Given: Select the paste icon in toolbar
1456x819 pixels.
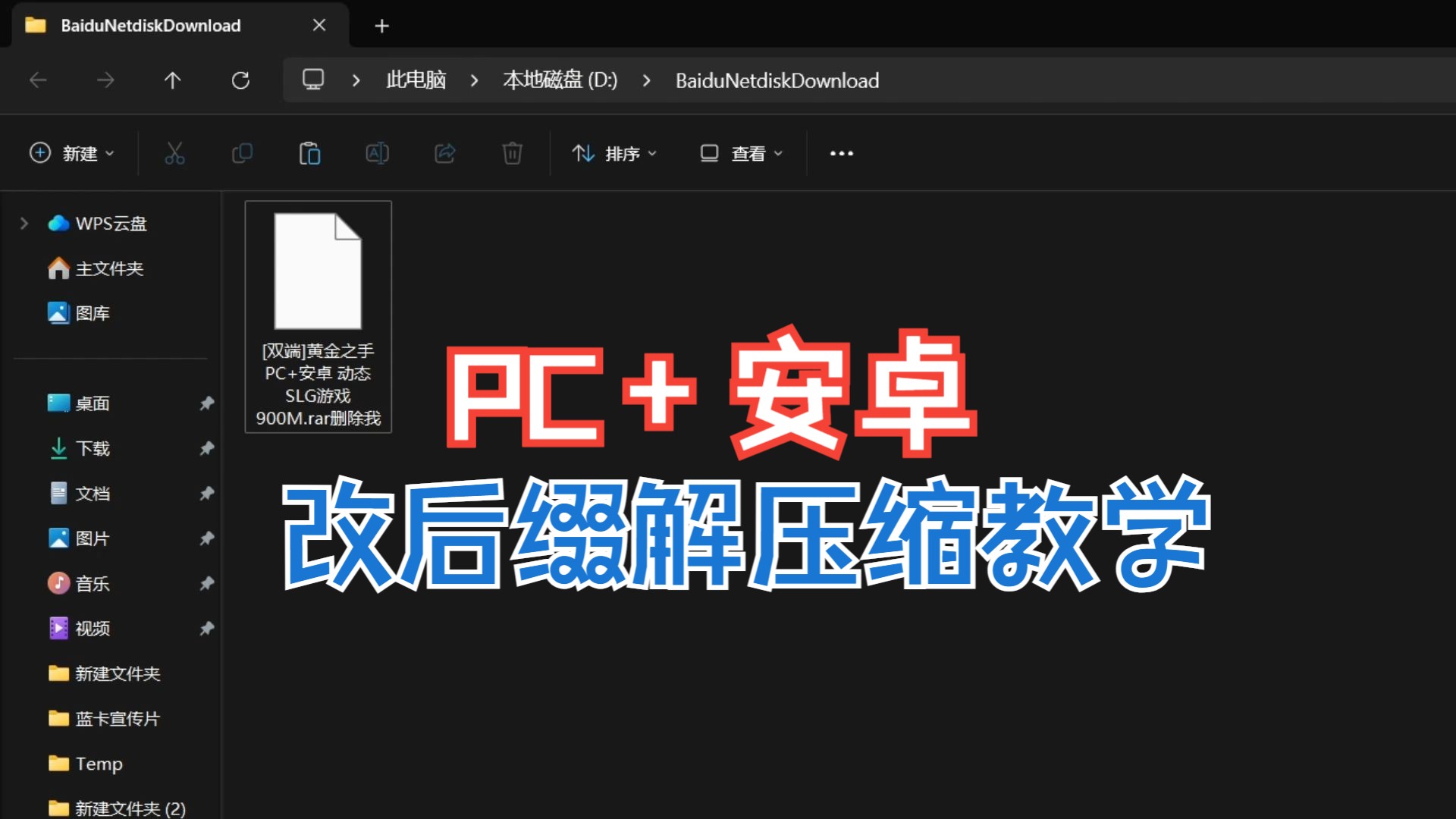Looking at the screenshot, I should pos(309,153).
